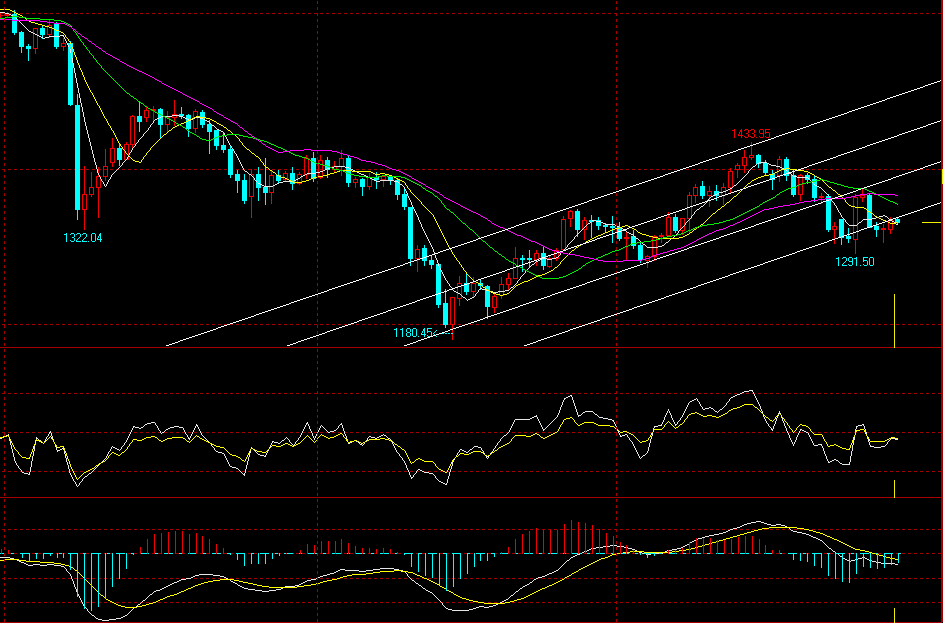Select the lowest candlestick beside the 1180.45 label
Screen dimensions: 943x623
[452, 318]
